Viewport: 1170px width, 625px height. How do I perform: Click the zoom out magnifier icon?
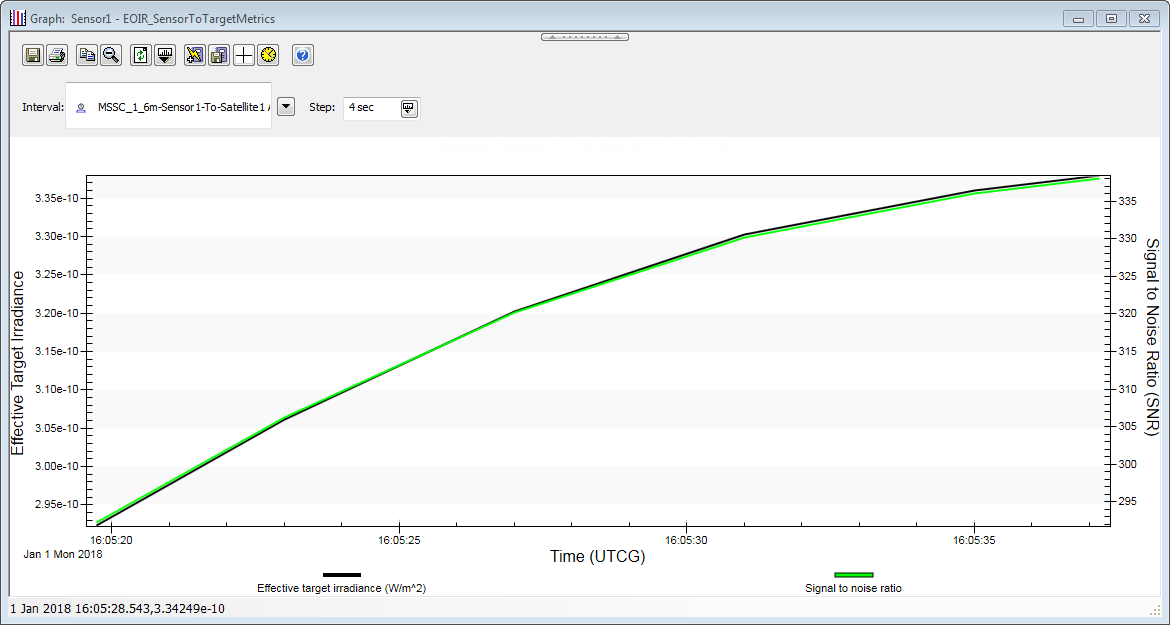click(111, 56)
